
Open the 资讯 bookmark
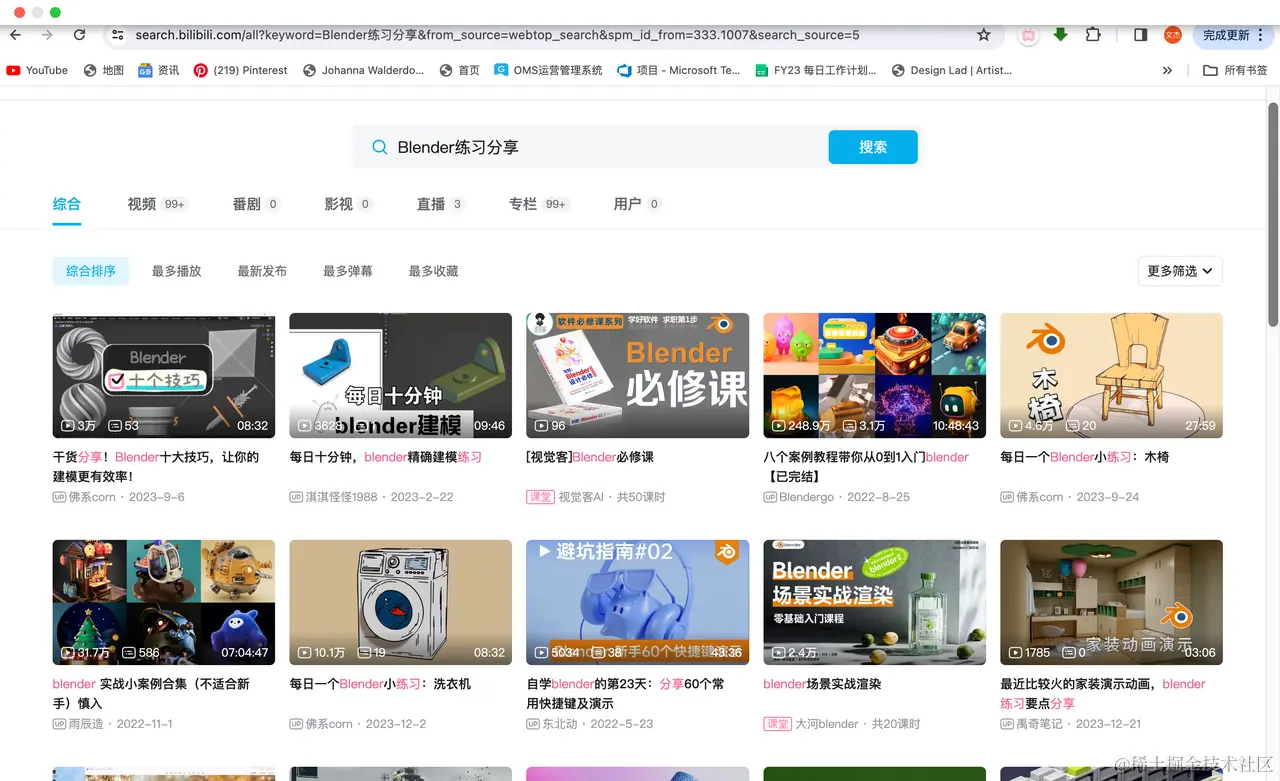coord(159,70)
